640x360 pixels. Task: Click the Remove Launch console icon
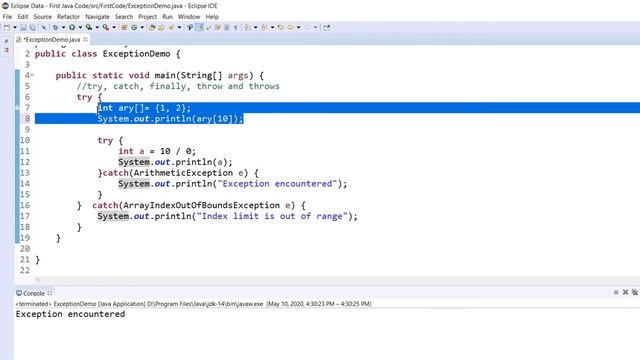(625, 292)
